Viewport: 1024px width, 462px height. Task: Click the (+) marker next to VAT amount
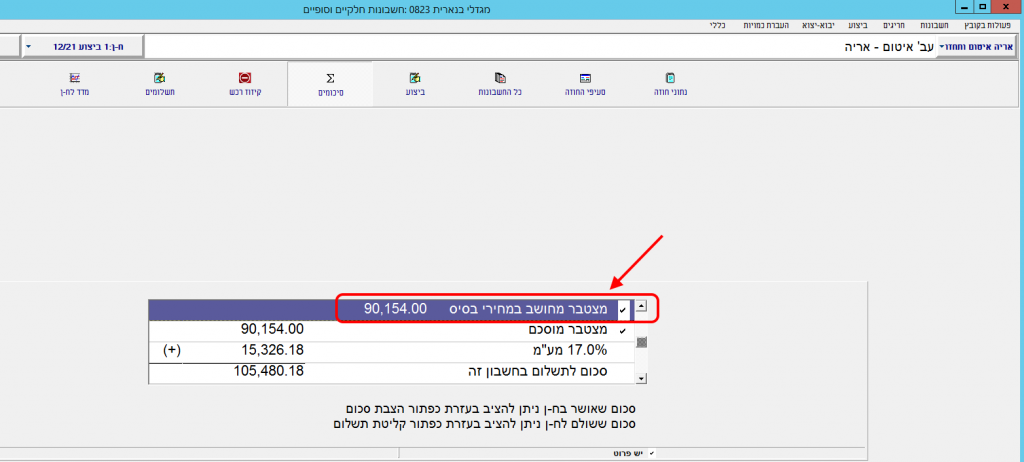[172, 350]
